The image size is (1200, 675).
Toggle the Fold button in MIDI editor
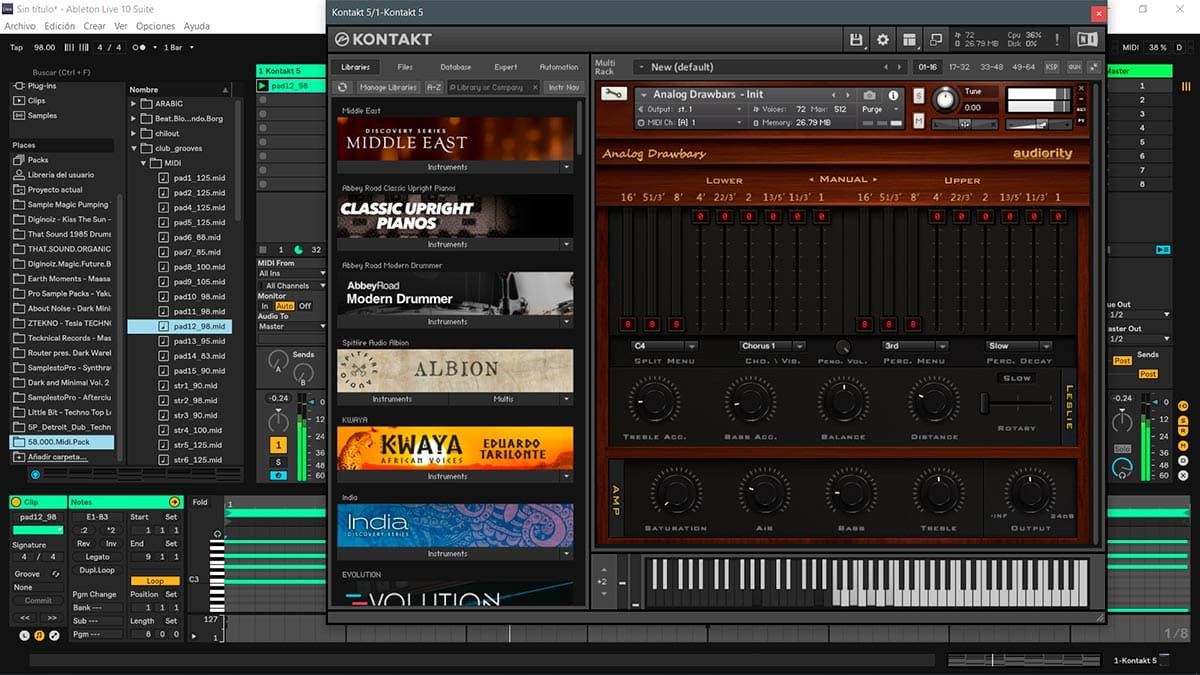201,502
